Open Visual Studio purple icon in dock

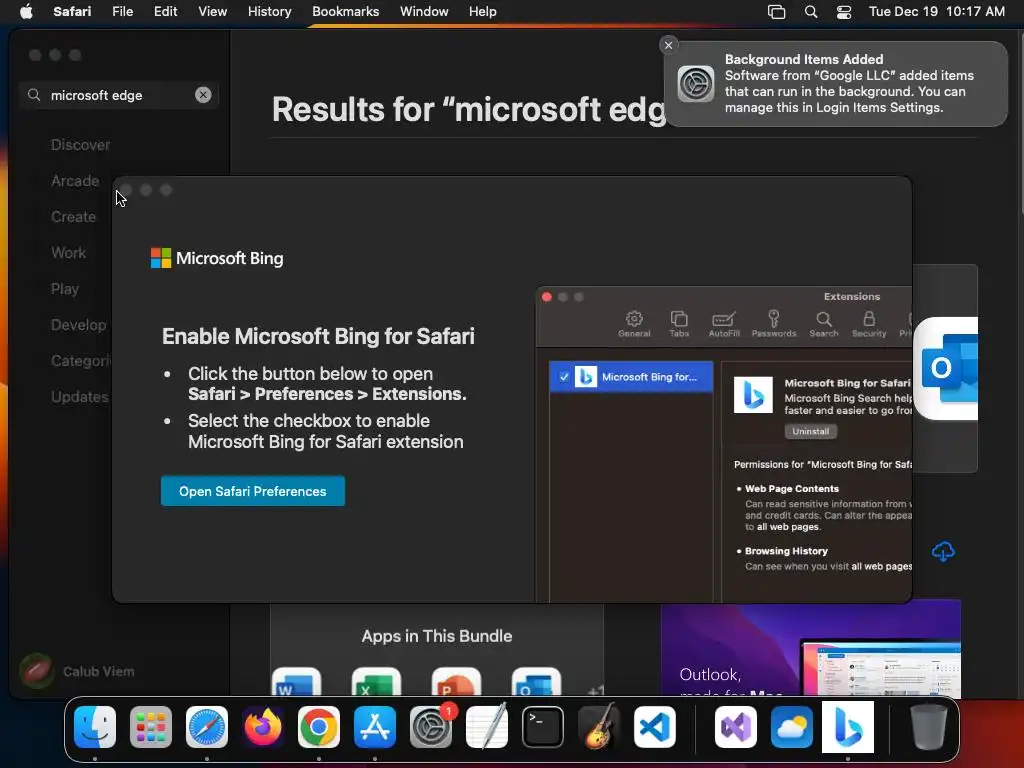(736, 727)
